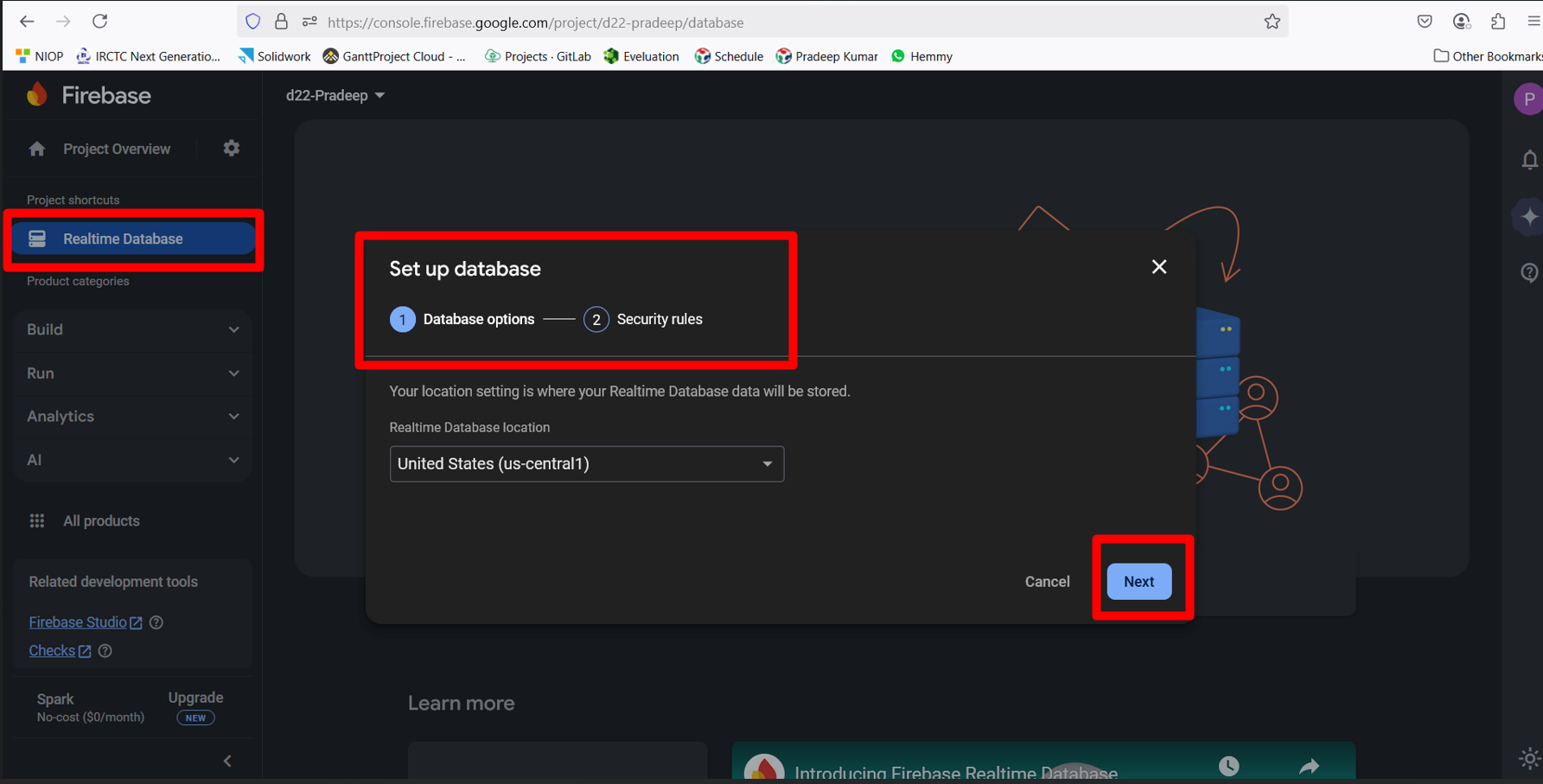The height and width of the screenshot is (784, 1543).
Task: Click the All products grid icon
Action: click(37, 520)
